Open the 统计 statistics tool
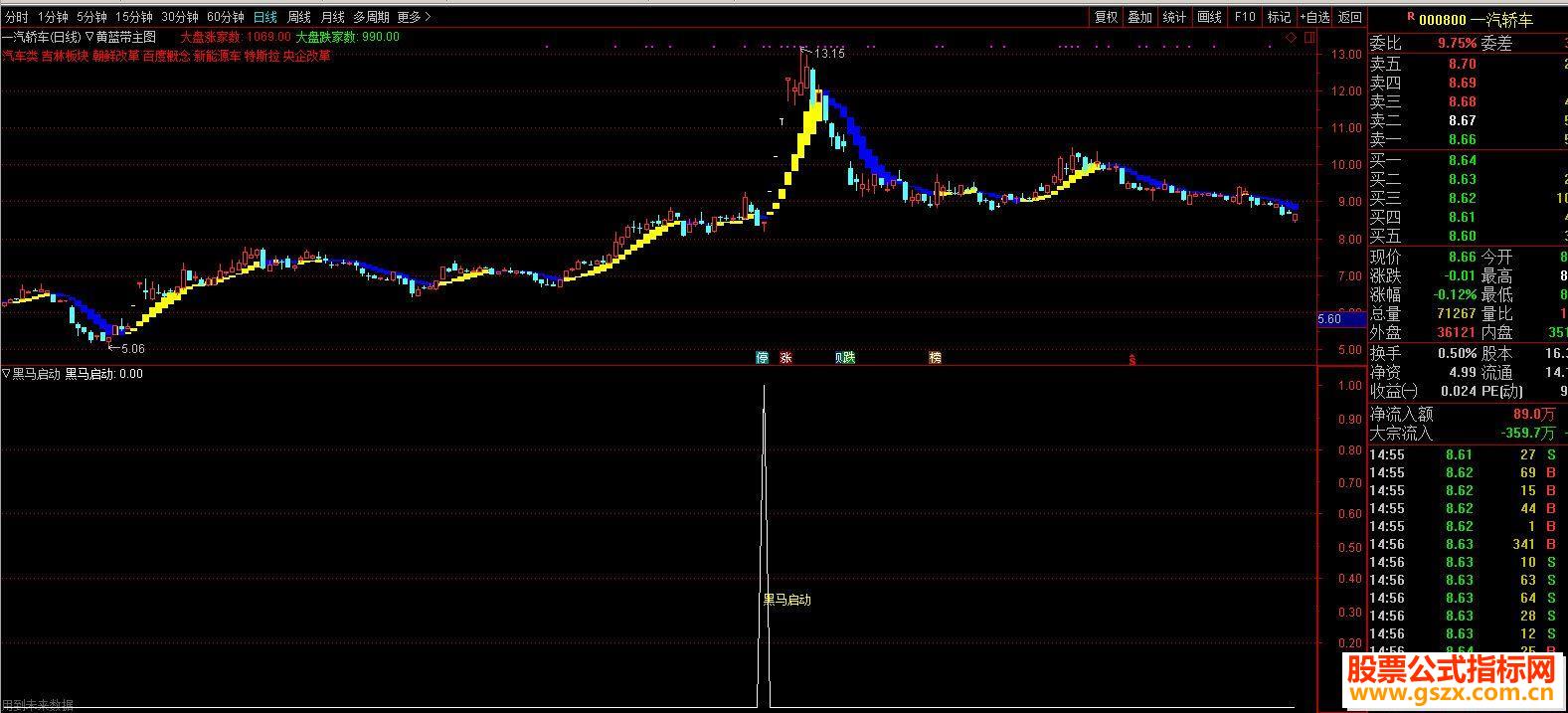The height and width of the screenshot is (713, 1568). [x=1174, y=17]
